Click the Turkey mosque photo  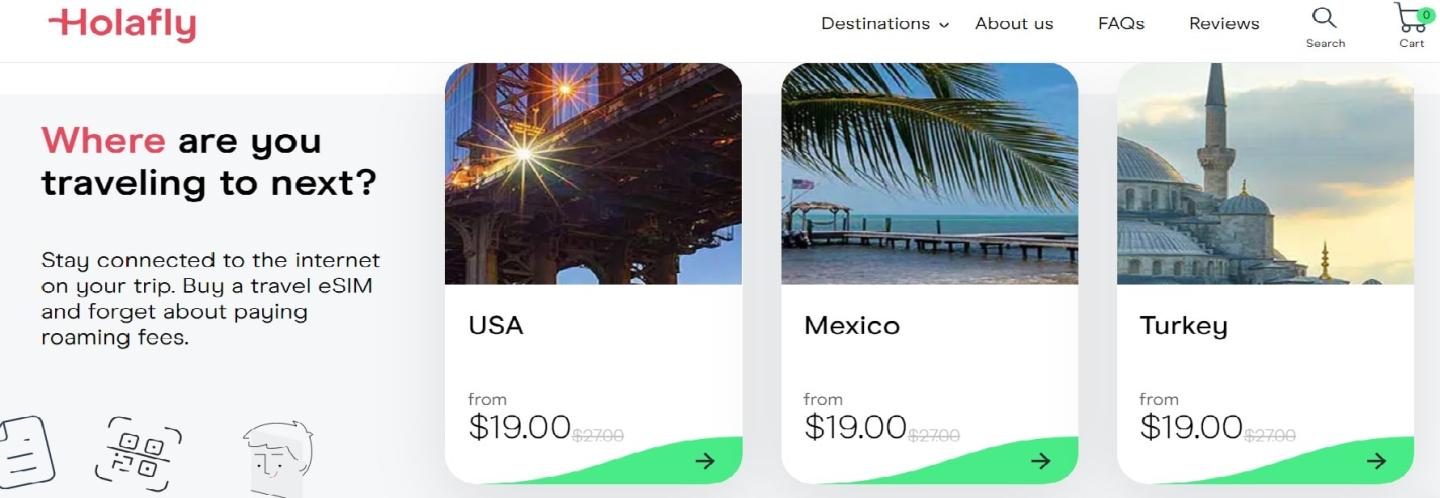point(1265,174)
